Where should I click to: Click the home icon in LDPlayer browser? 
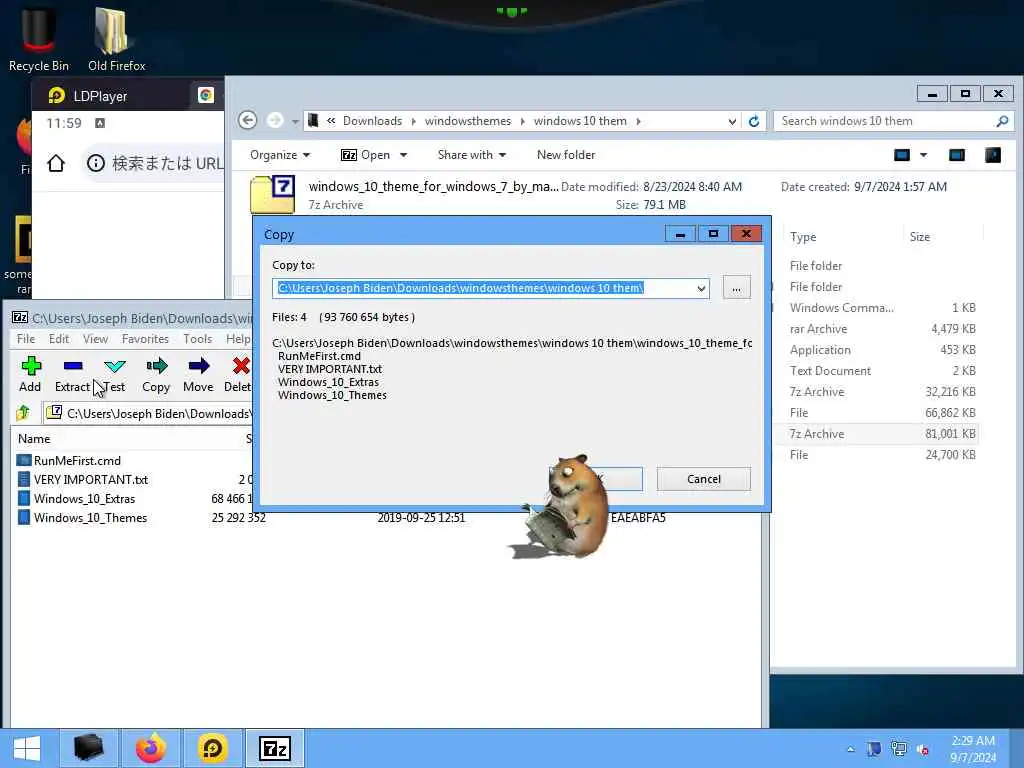coord(56,163)
